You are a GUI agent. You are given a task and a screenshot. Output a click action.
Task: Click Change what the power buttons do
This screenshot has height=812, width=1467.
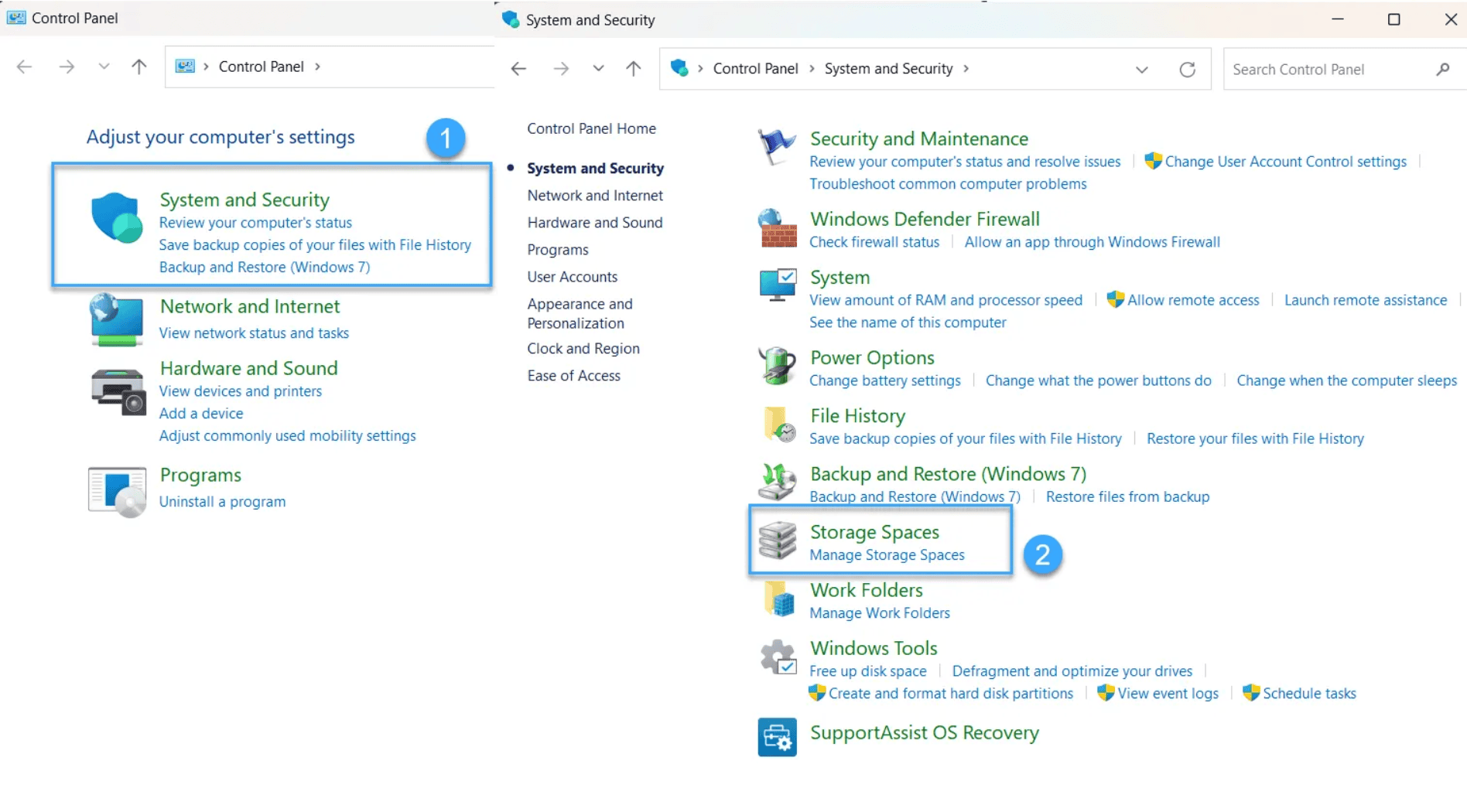(1098, 380)
